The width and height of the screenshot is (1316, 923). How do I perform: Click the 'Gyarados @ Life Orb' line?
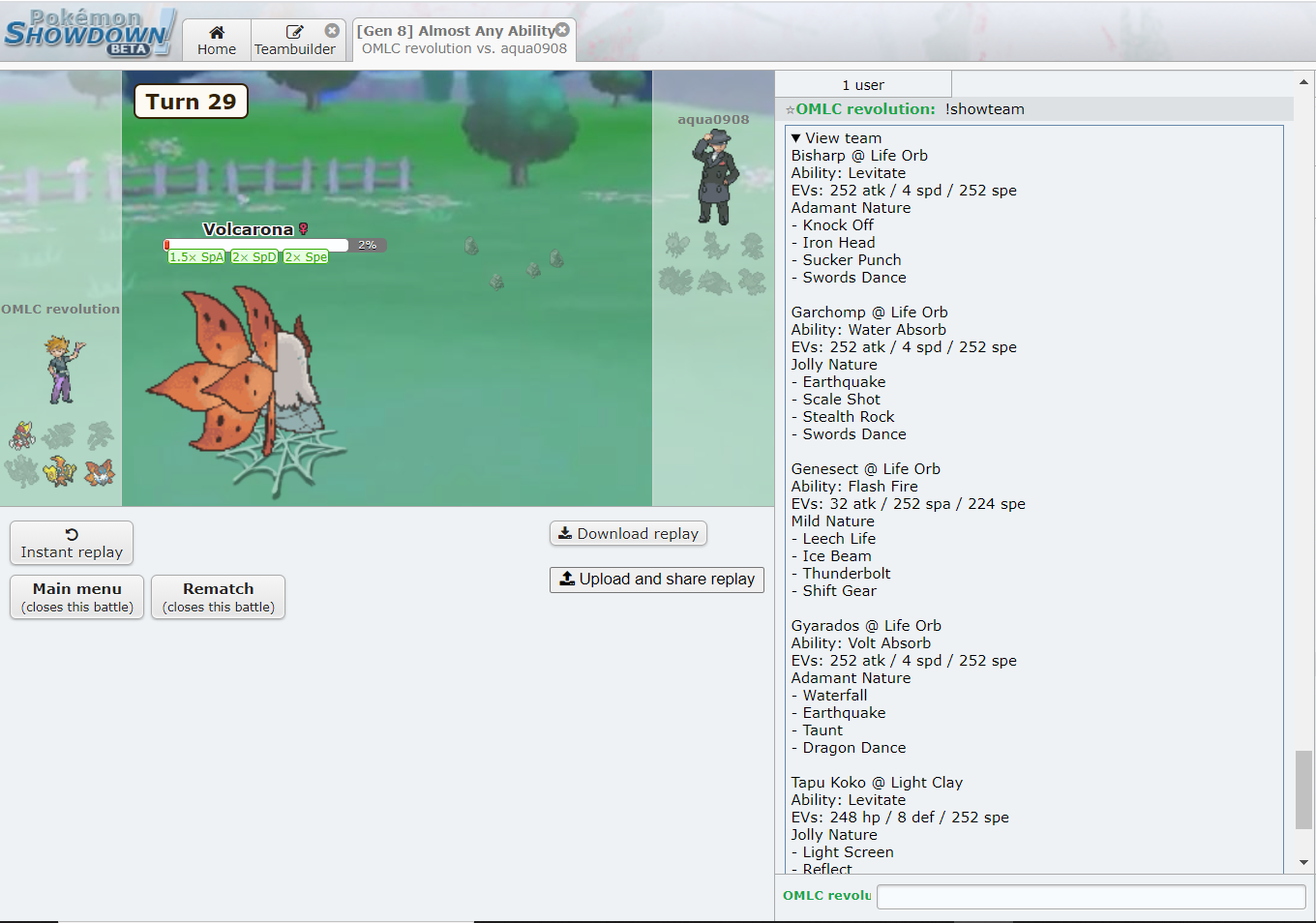coord(866,626)
